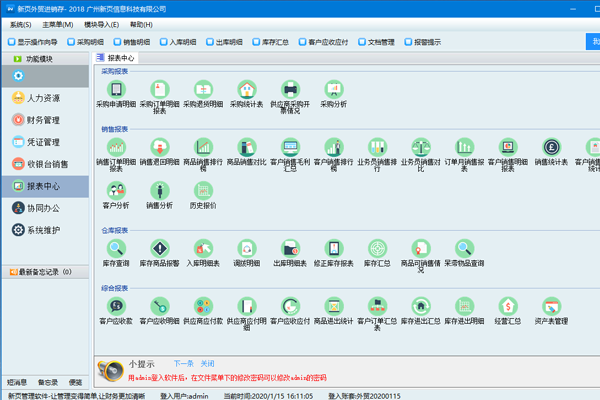Select 人力资源 in the sidebar
The image size is (600, 400).
[x=45, y=98]
